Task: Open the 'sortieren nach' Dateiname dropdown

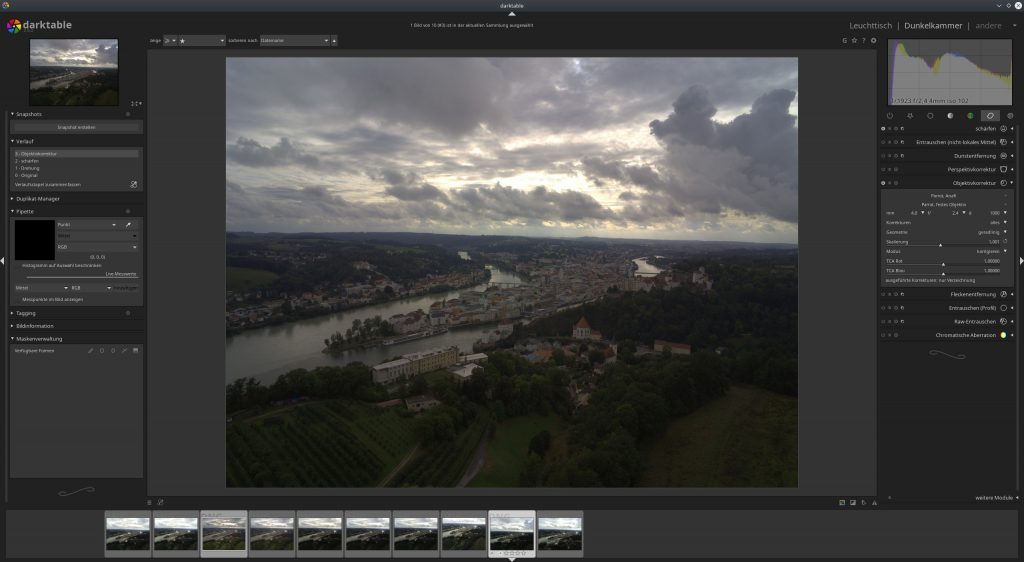Action: (294, 41)
